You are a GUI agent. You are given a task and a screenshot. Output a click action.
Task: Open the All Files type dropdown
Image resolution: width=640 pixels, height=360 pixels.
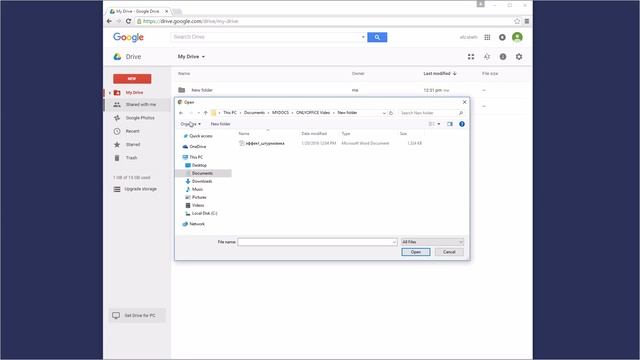tap(432, 242)
